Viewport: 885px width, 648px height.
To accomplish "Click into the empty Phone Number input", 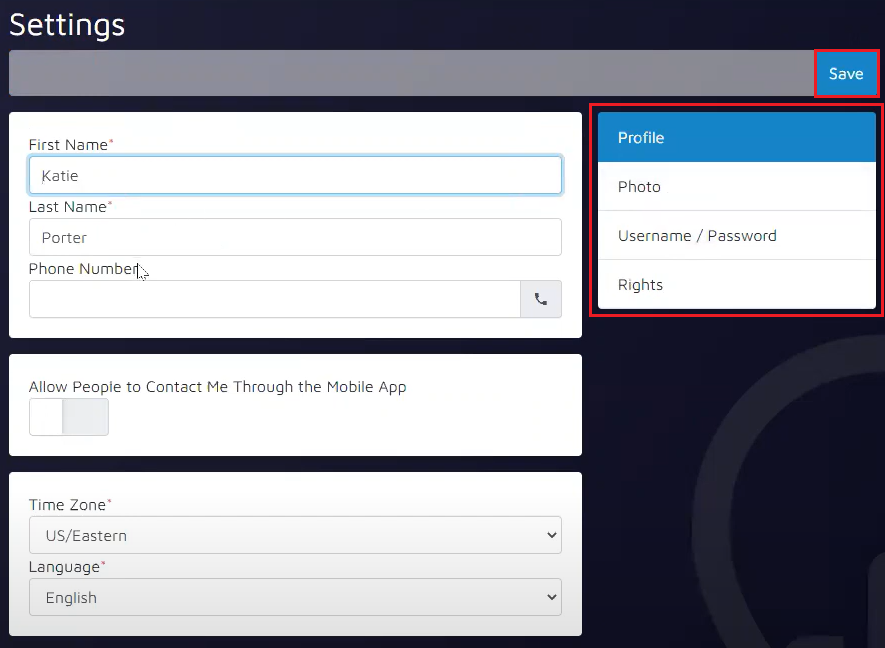I will (275, 299).
